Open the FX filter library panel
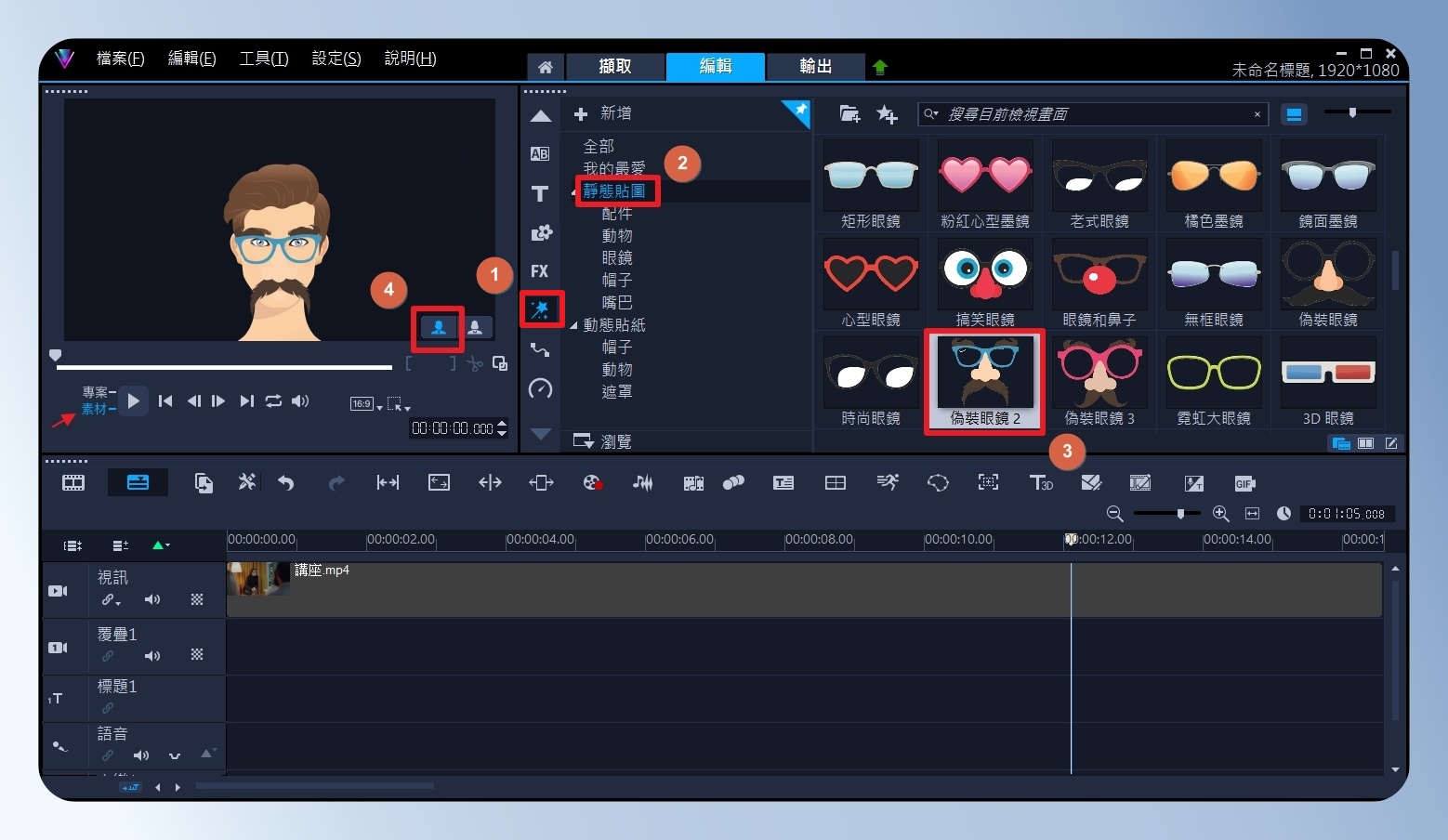The image size is (1448, 840). [x=540, y=271]
